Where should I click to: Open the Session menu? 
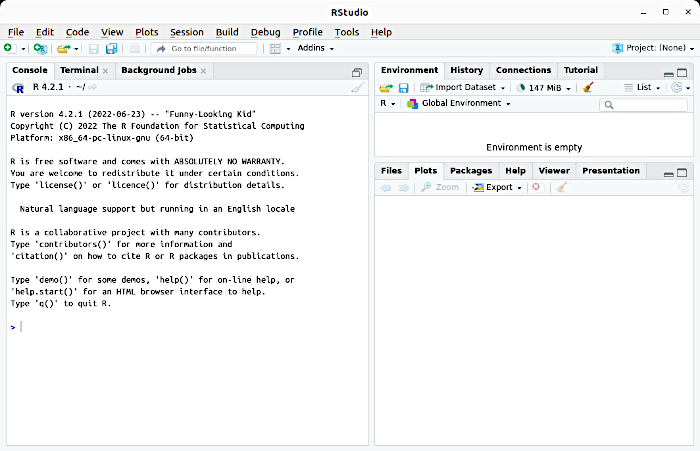click(x=187, y=32)
